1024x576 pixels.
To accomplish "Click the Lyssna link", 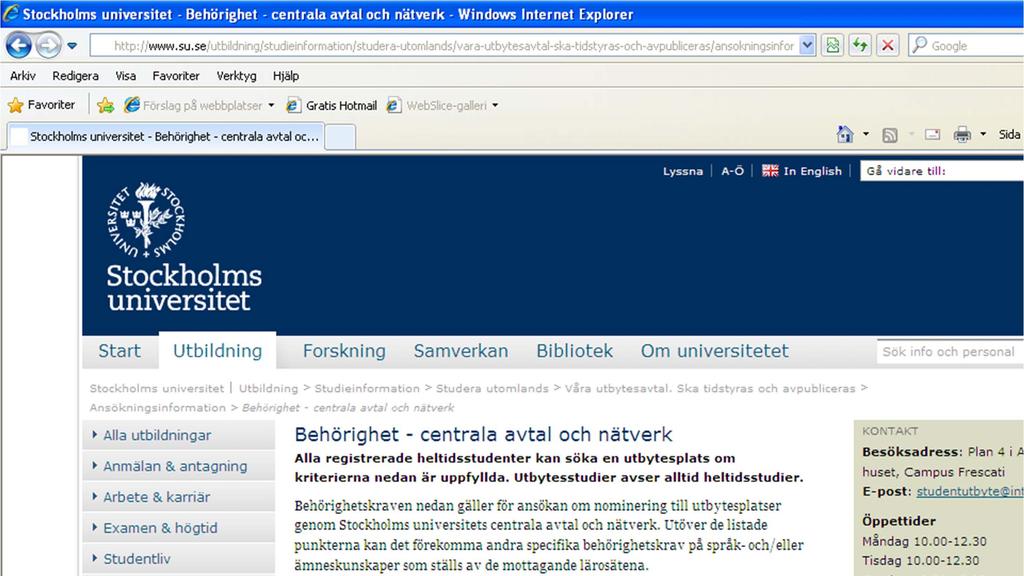I will point(682,171).
